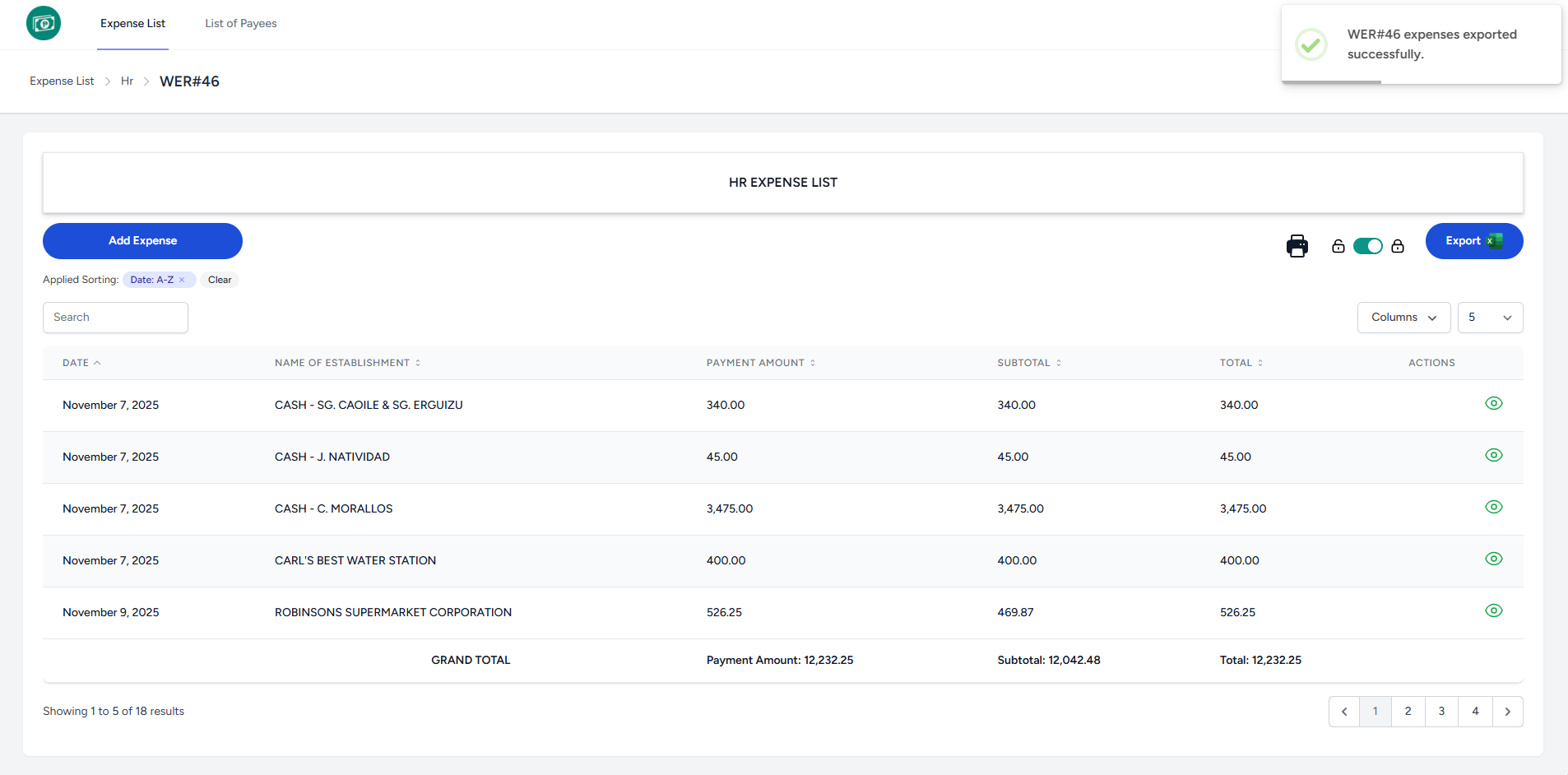Remove the Date: A-Z sorting chip
This screenshot has width=1568, height=775.
[x=182, y=280]
